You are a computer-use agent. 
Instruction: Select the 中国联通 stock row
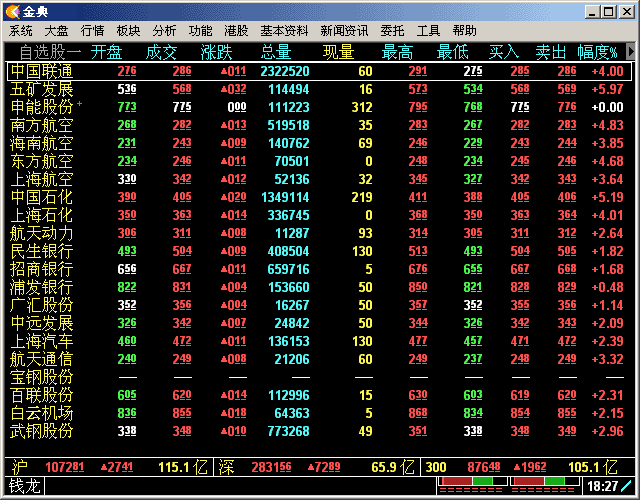319,71
